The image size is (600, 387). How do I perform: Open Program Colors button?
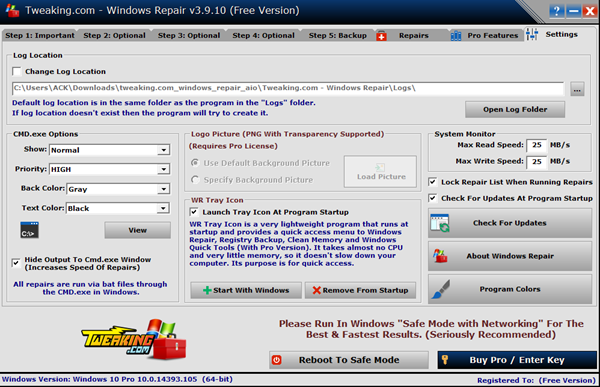click(x=510, y=289)
